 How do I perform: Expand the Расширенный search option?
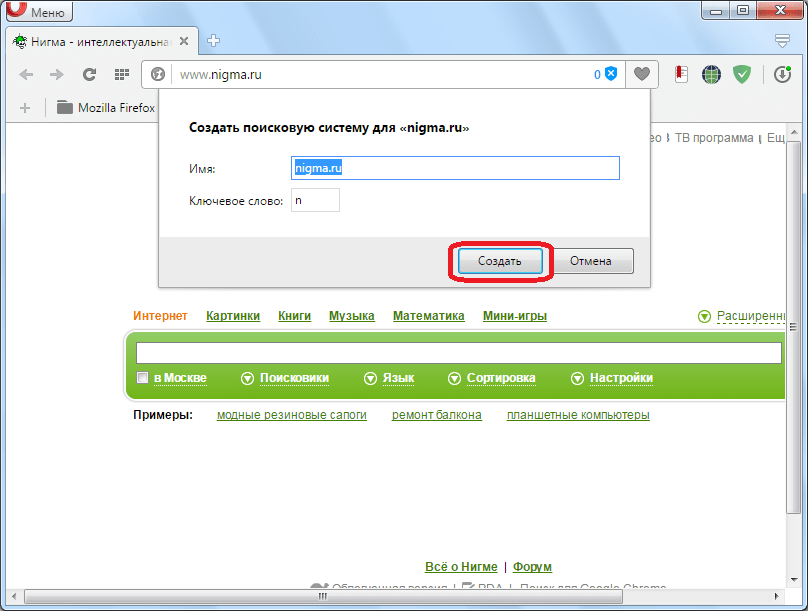[742, 316]
